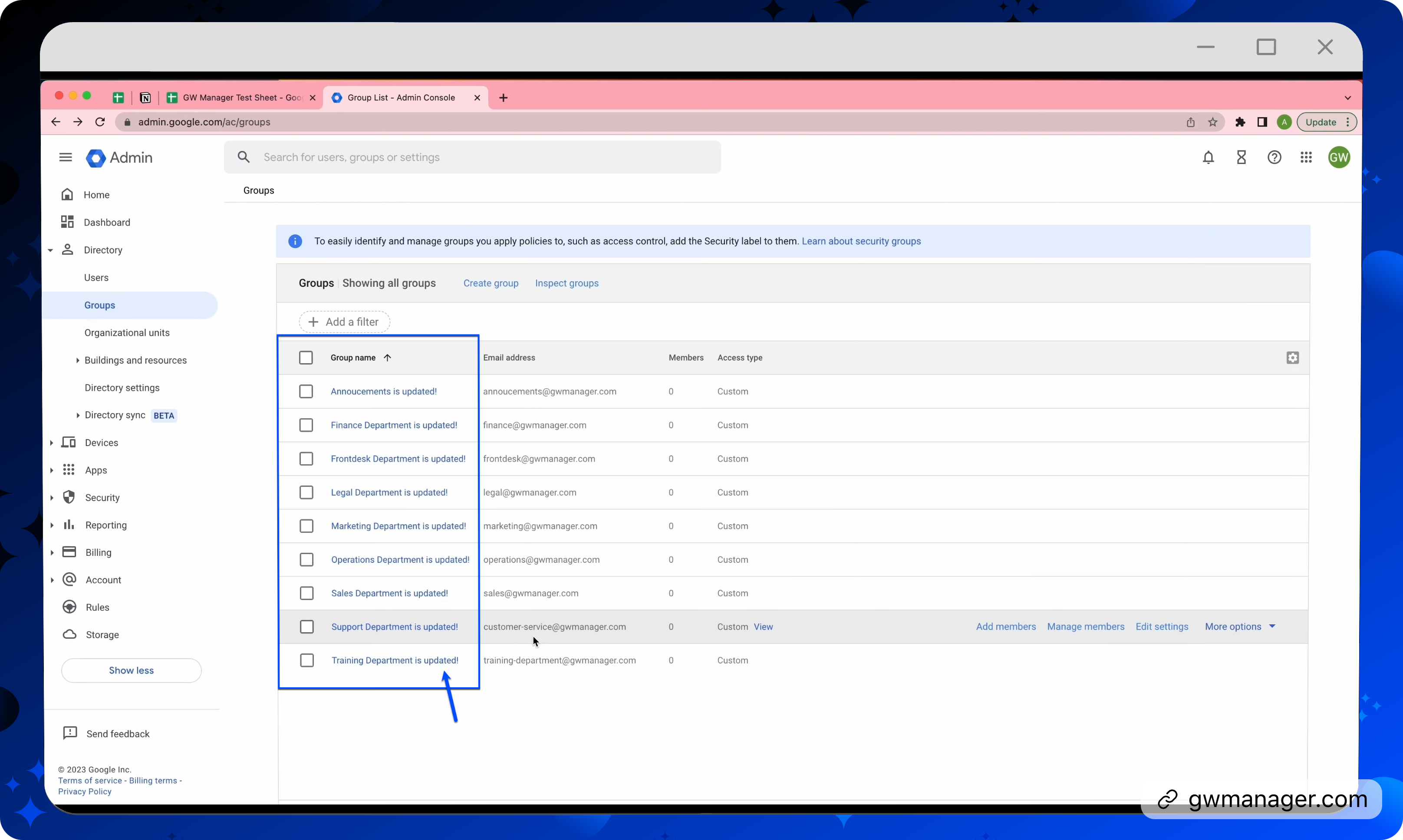Click Add members for Support Department
Viewport: 1403px width, 840px height.
(1005, 627)
